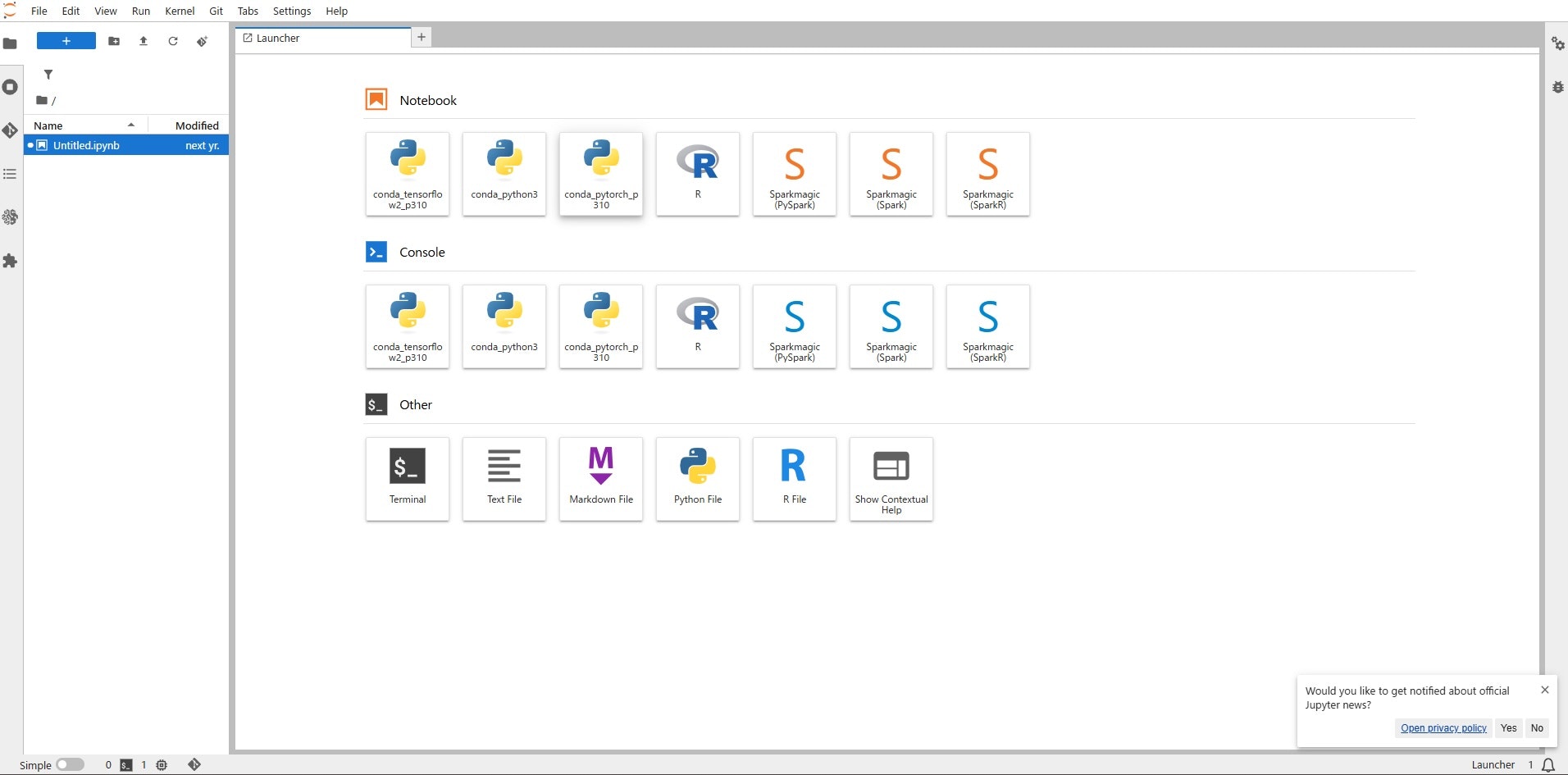Screen dimensions: 1568x775
Task: Refresh the file browser list
Action: click(x=173, y=41)
